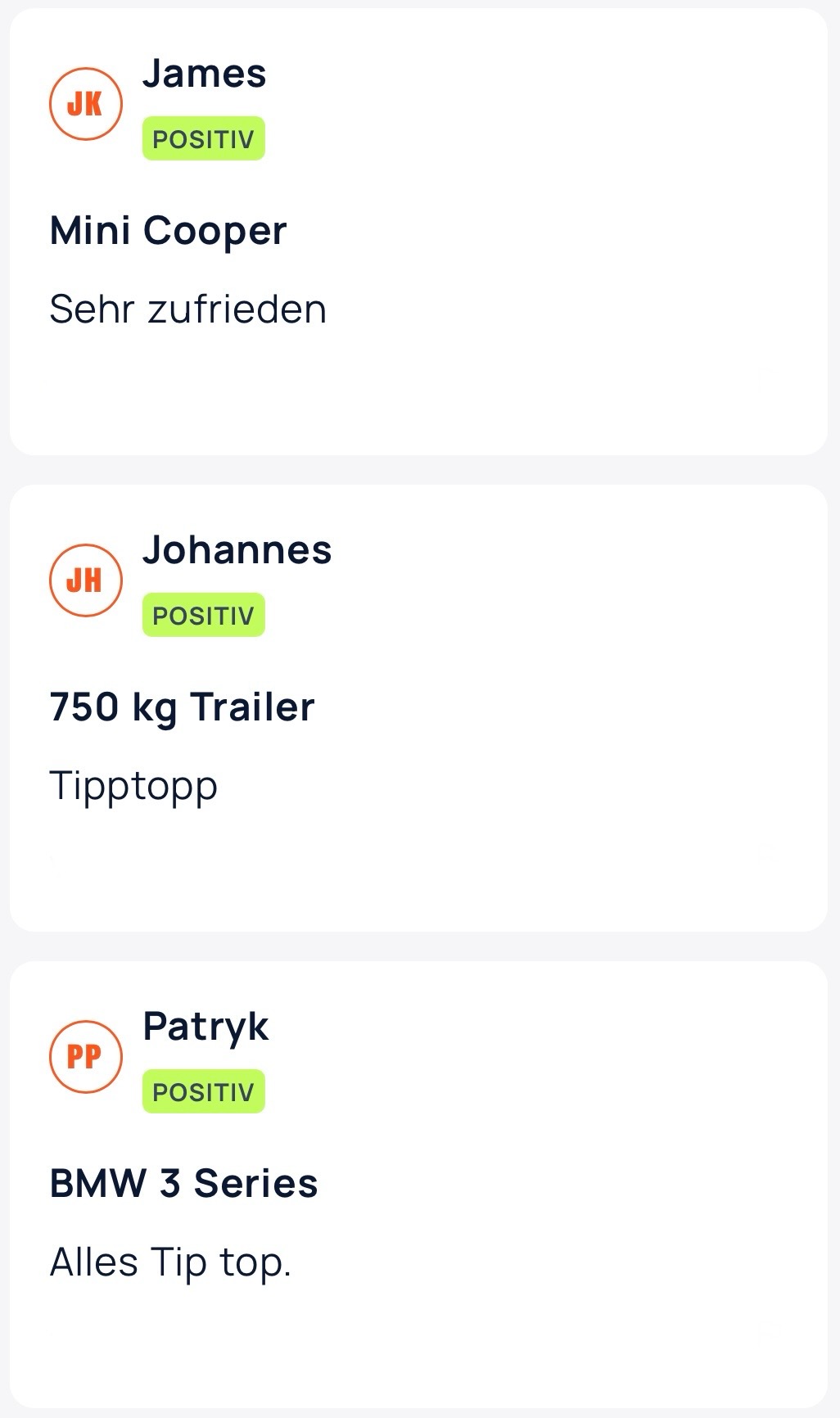
Task: Click empty space below "Tipptopp" in Johannes's card
Action: click(x=418, y=868)
